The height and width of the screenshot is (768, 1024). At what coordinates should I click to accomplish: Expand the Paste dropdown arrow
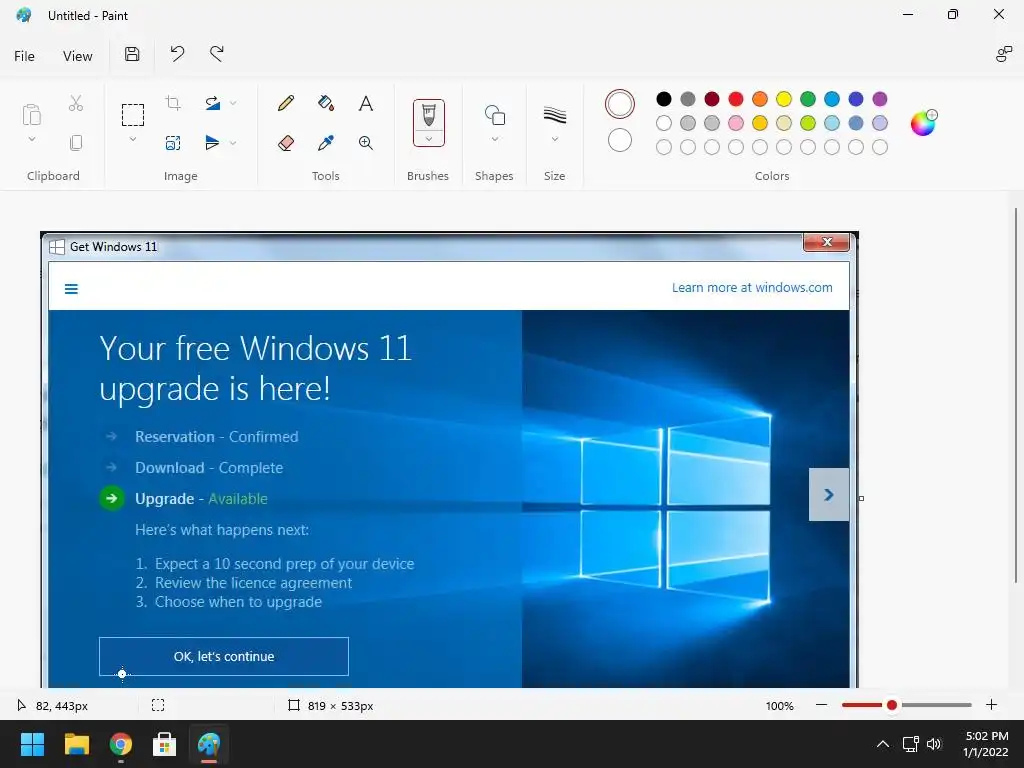click(31, 139)
